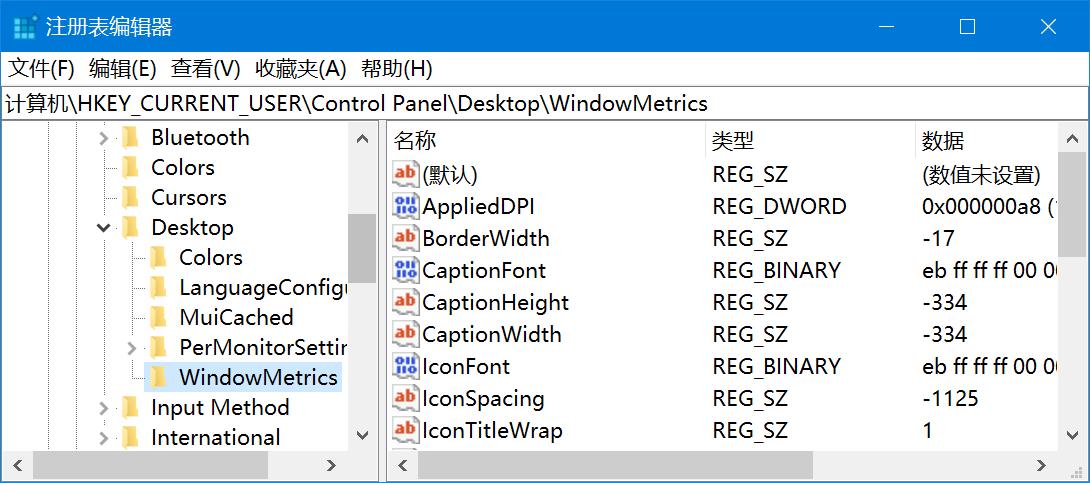Image resolution: width=1090 pixels, height=483 pixels.
Task: Open the 查看(V) menu
Action: coord(205,69)
